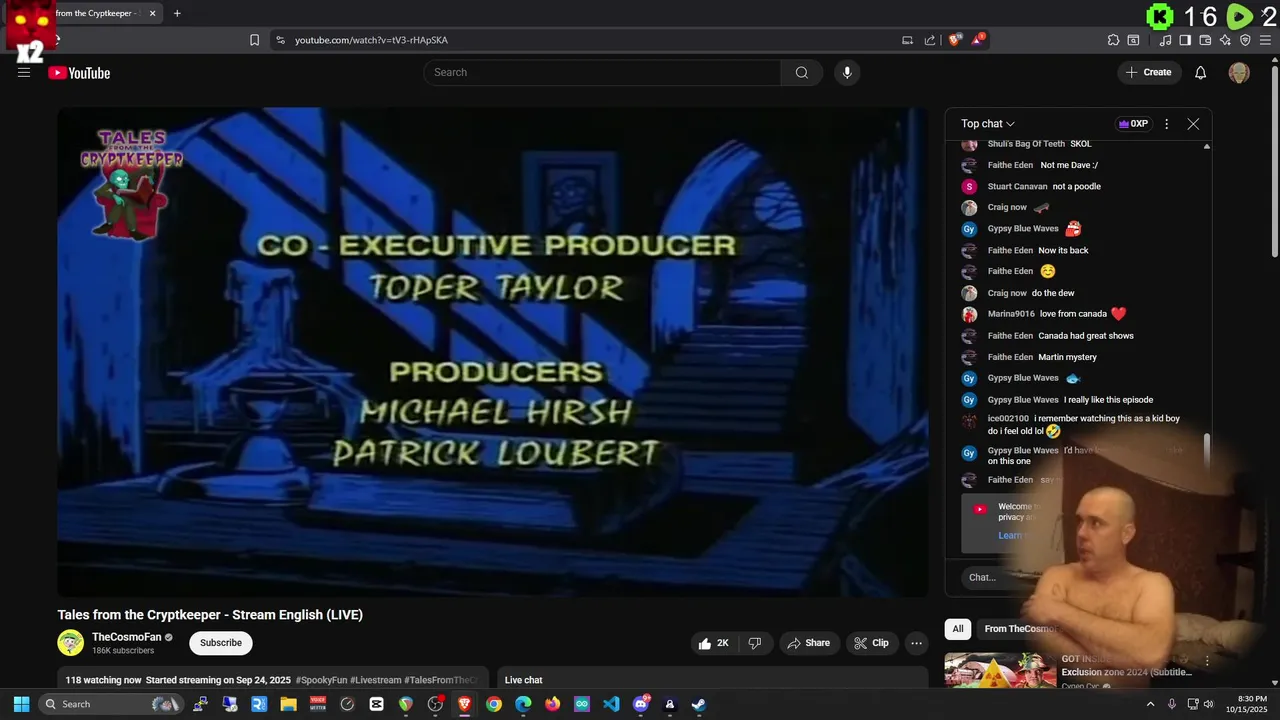Open Brave Shields lion icon
Screen dimensions: 1280x720
click(x=955, y=40)
